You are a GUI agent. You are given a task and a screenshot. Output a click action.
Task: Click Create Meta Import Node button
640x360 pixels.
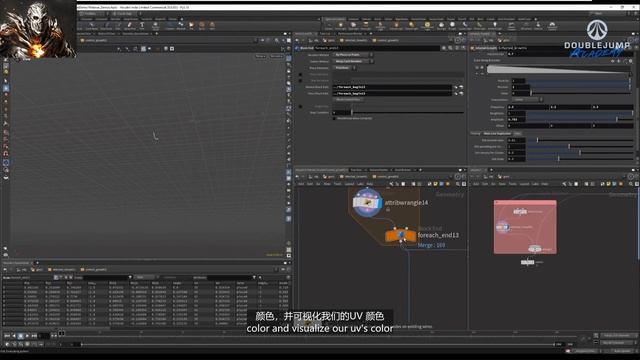pyautogui.click(x=348, y=100)
